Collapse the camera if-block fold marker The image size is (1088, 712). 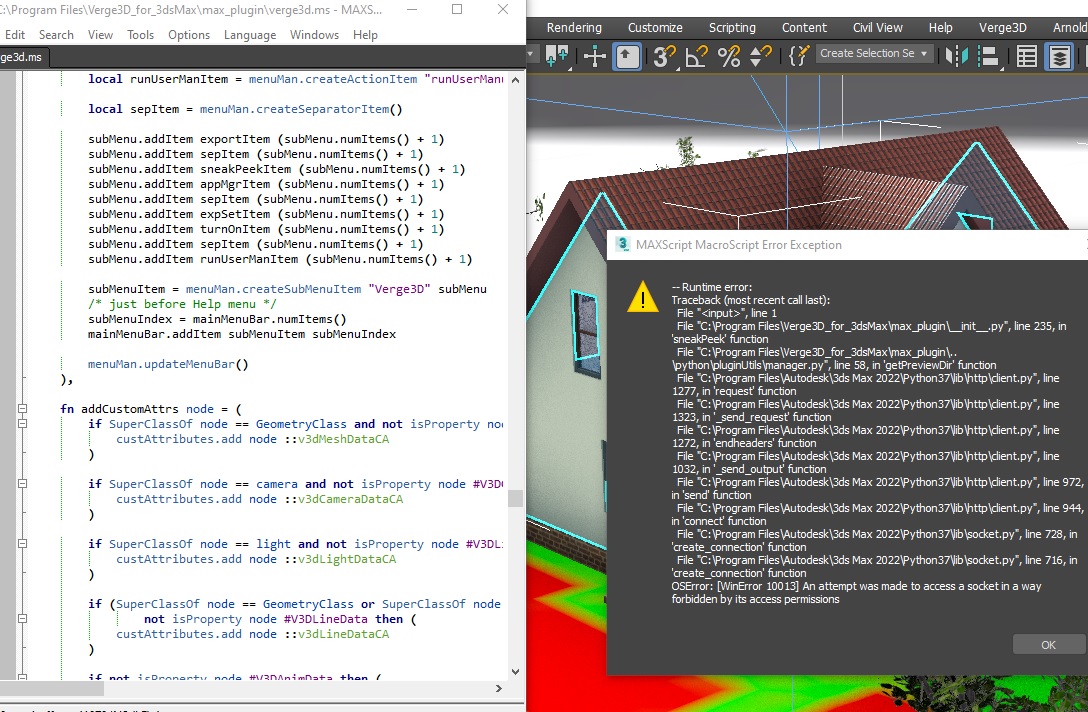[22, 484]
